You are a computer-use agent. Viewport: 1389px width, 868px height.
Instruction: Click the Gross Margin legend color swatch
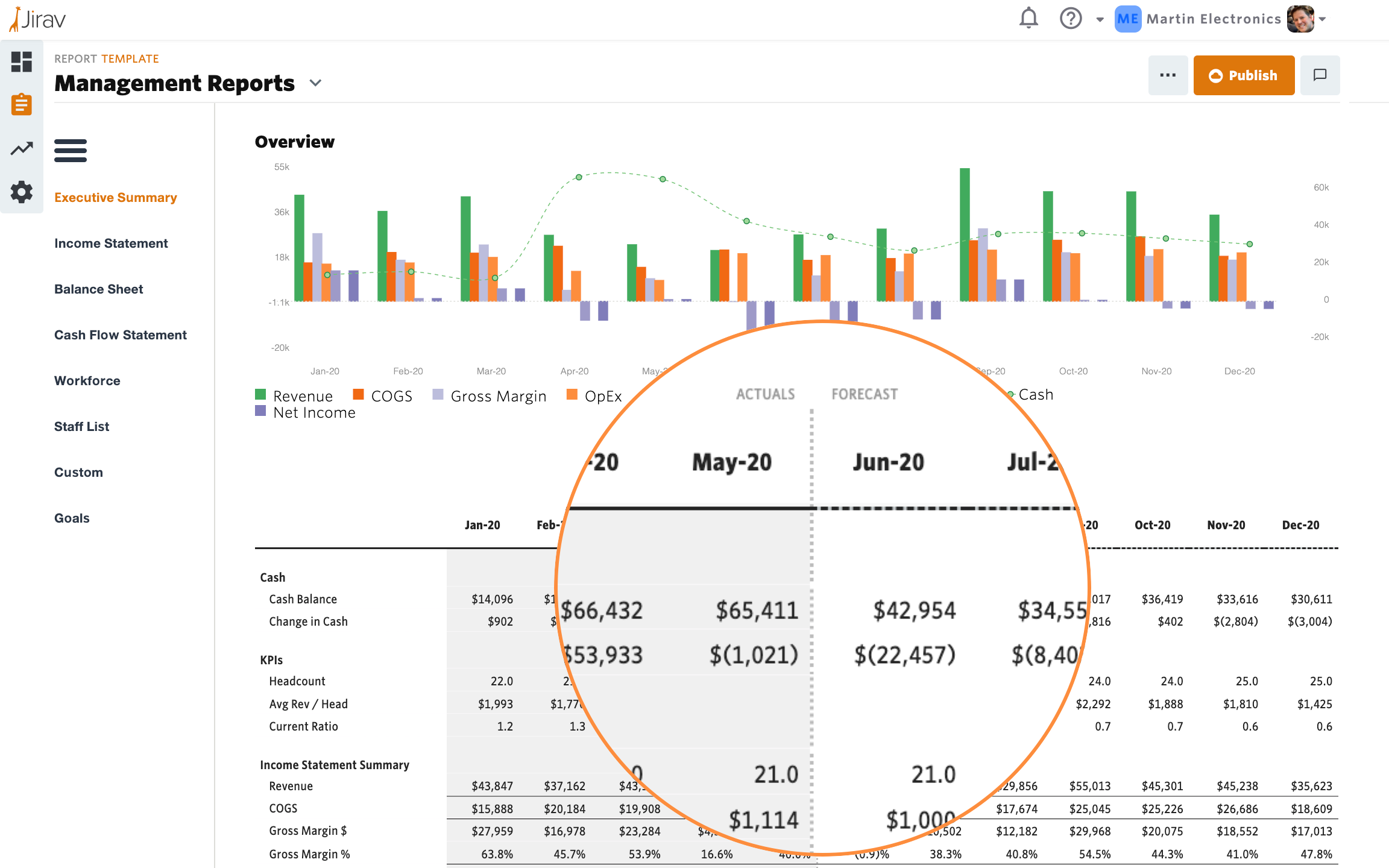(438, 395)
